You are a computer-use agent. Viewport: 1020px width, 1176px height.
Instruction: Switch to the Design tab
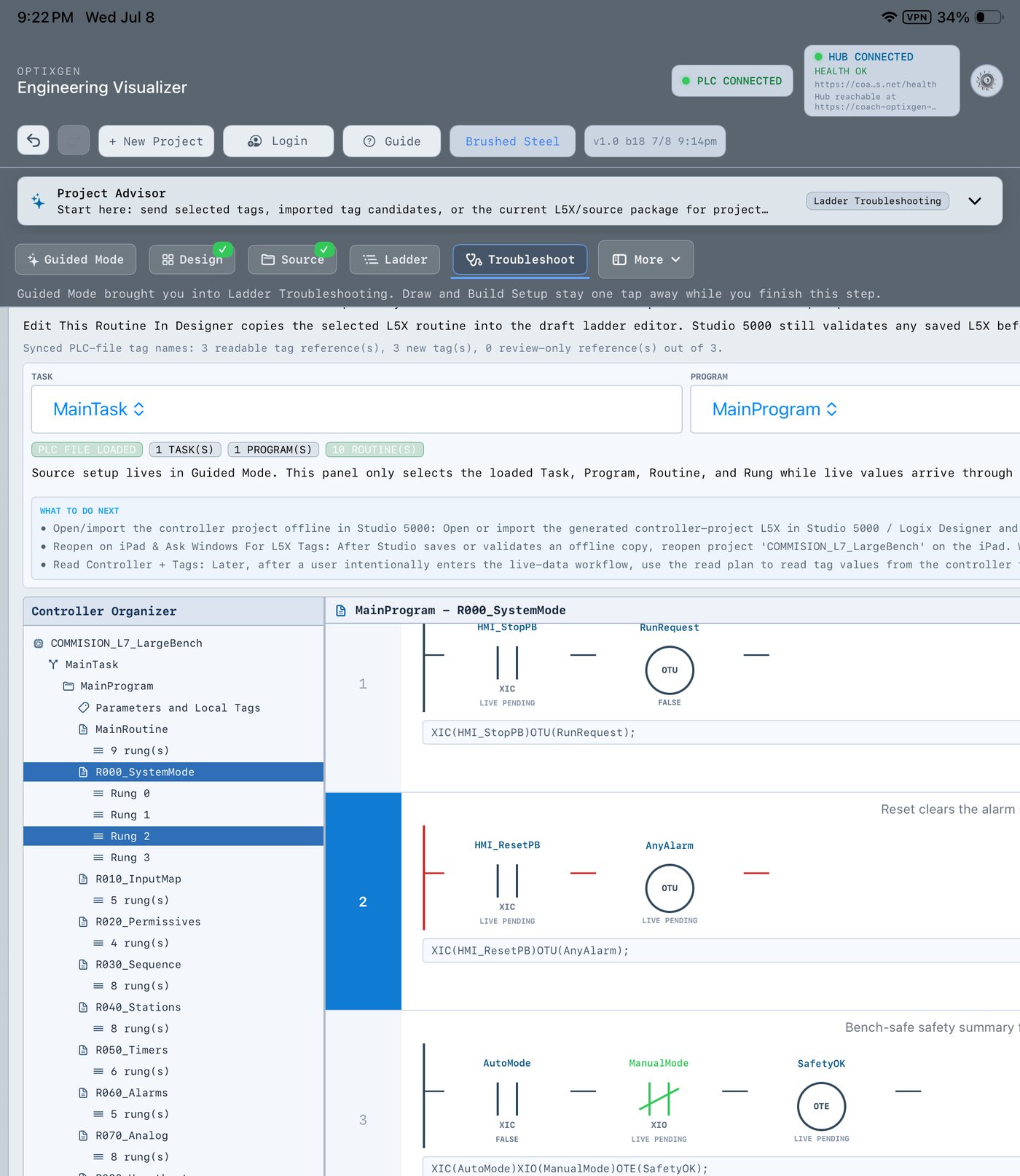tap(192, 259)
